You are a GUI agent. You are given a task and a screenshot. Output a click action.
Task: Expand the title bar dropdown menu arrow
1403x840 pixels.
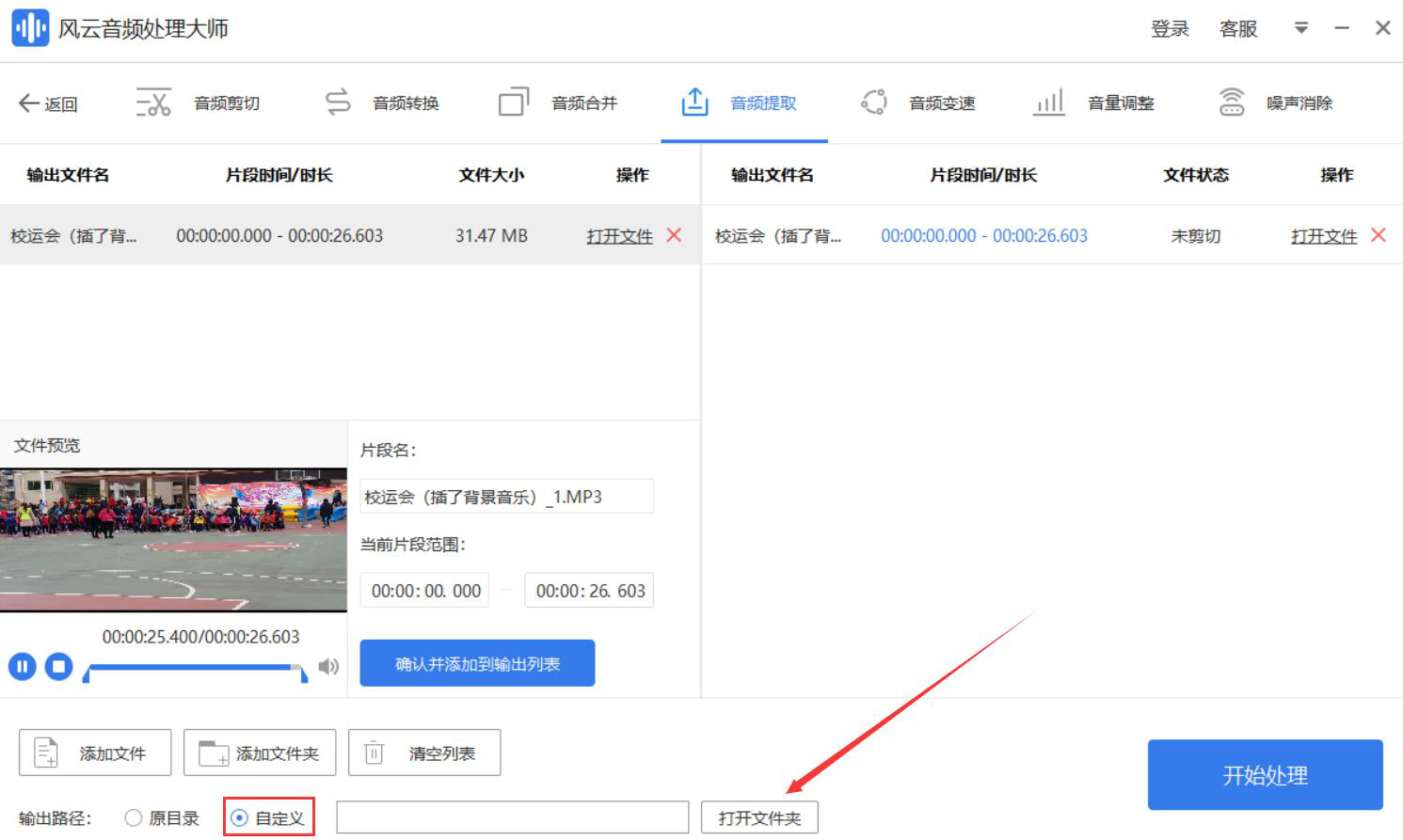[x=1301, y=28]
